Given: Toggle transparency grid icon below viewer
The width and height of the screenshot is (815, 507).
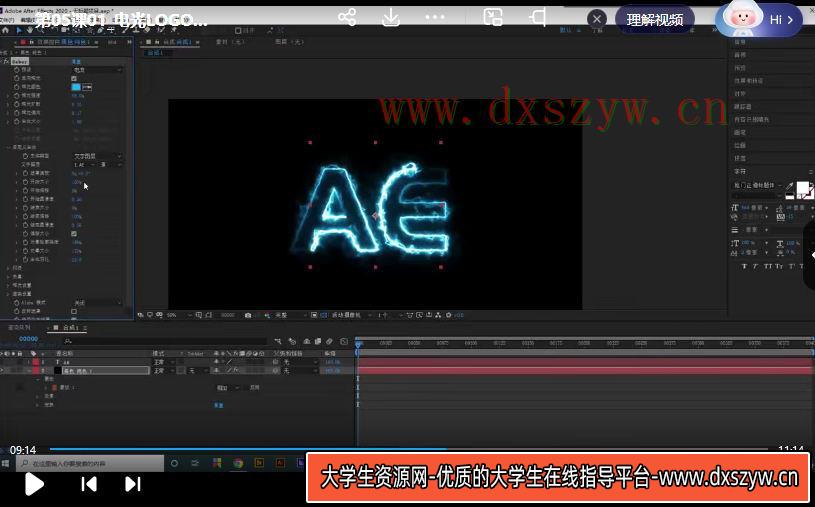Looking at the screenshot, I should click(x=323, y=315).
